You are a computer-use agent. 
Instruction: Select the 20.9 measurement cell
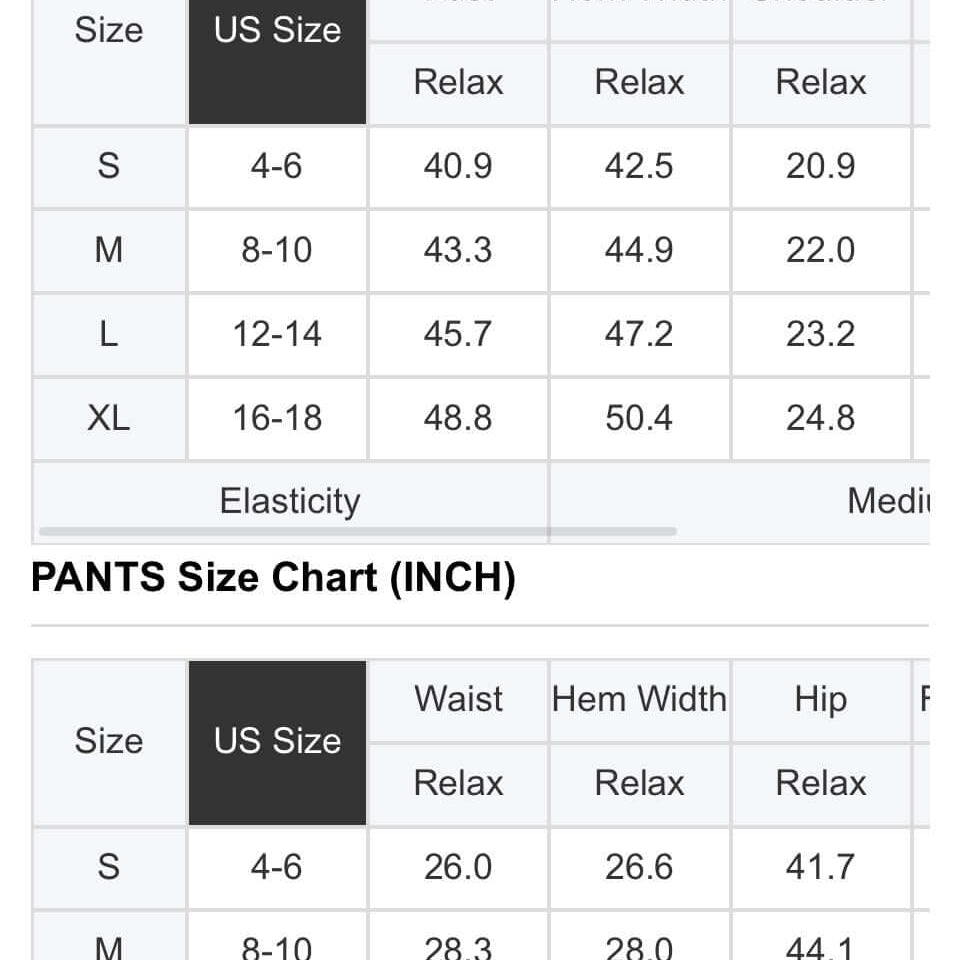pyautogui.click(x=820, y=165)
